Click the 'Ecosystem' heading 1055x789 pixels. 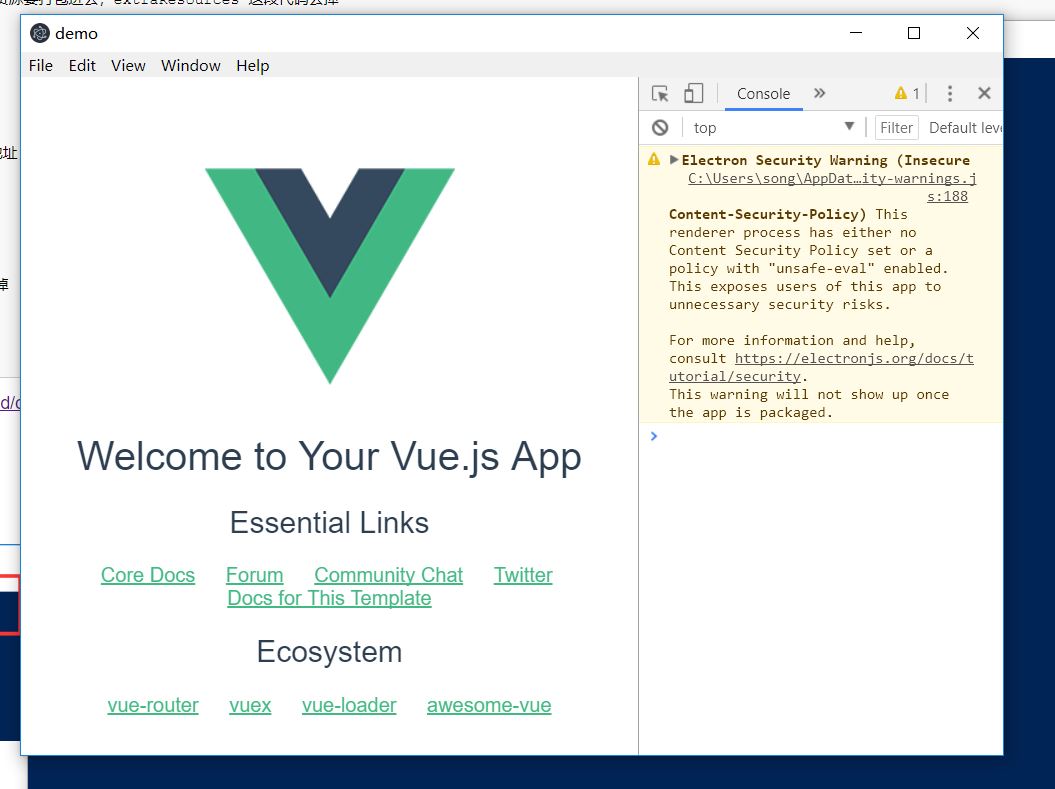point(329,652)
